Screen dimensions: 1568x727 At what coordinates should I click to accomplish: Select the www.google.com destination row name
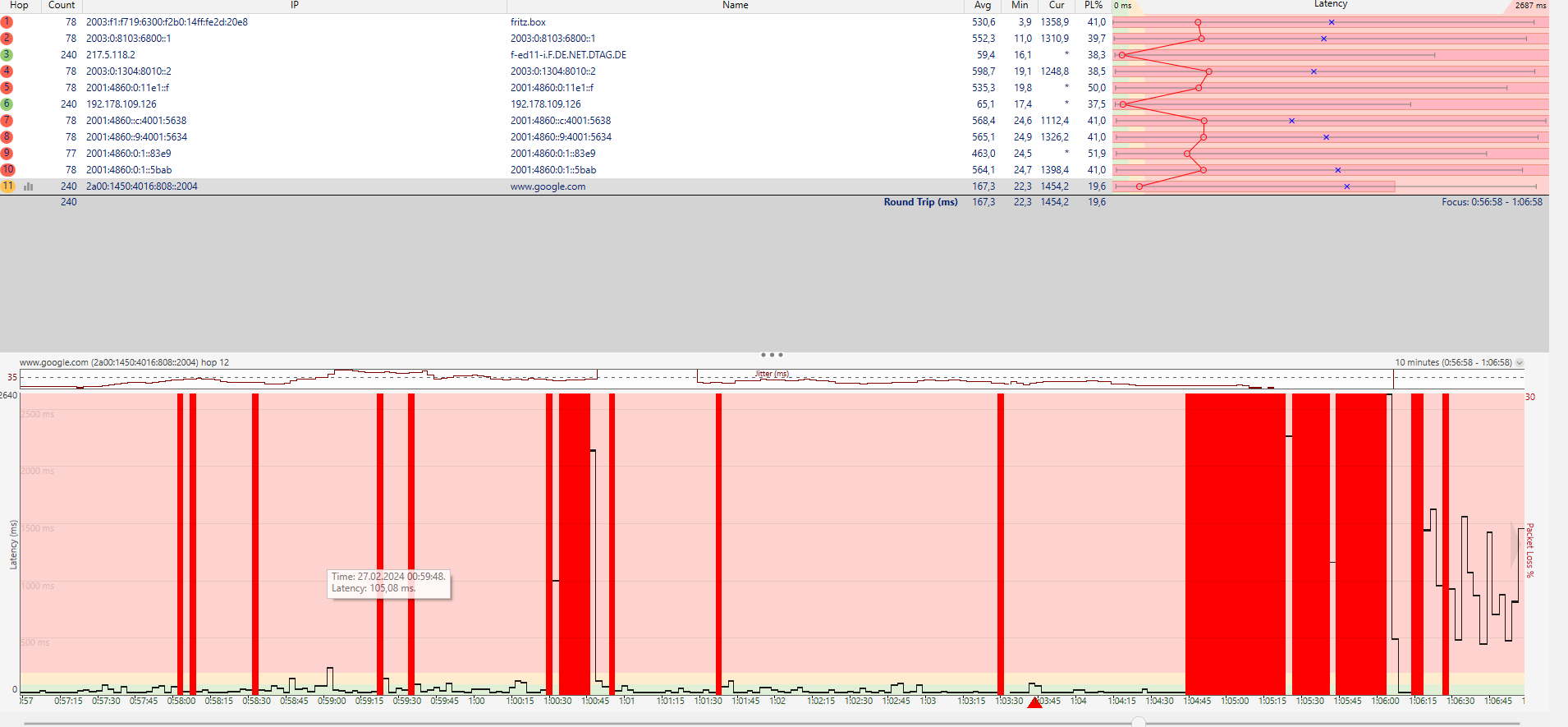tap(548, 186)
